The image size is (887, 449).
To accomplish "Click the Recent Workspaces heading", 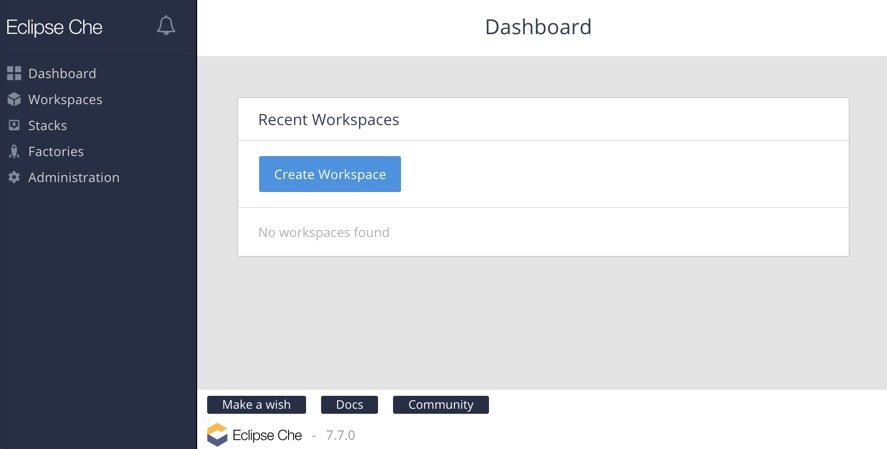I will point(329,120).
